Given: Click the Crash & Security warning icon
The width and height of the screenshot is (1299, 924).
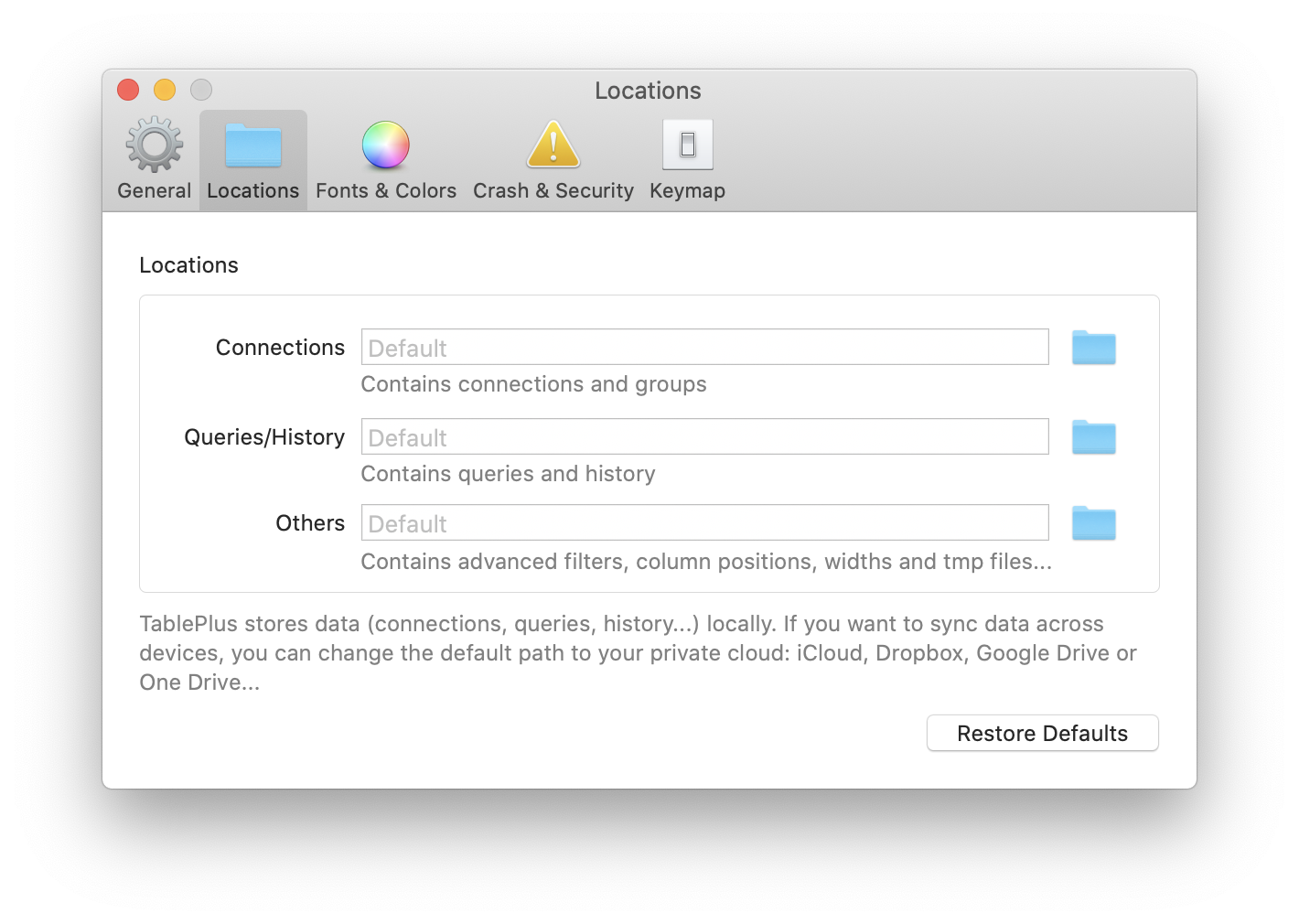Looking at the screenshot, I should pos(553,145).
